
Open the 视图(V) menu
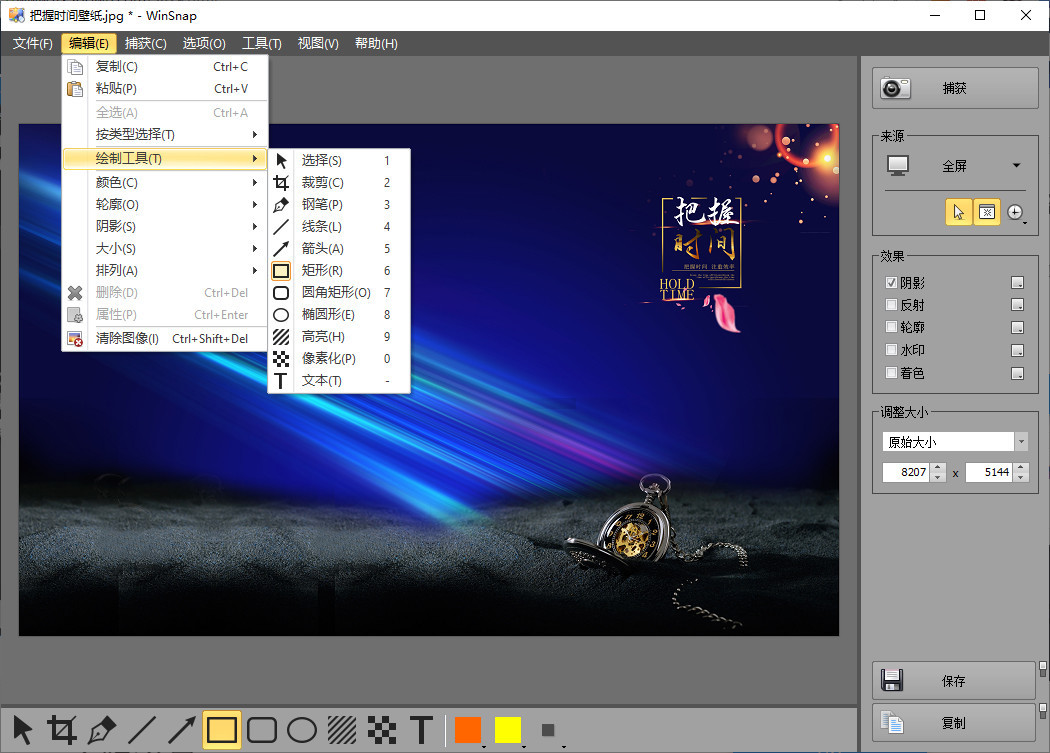[x=318, y=43]
